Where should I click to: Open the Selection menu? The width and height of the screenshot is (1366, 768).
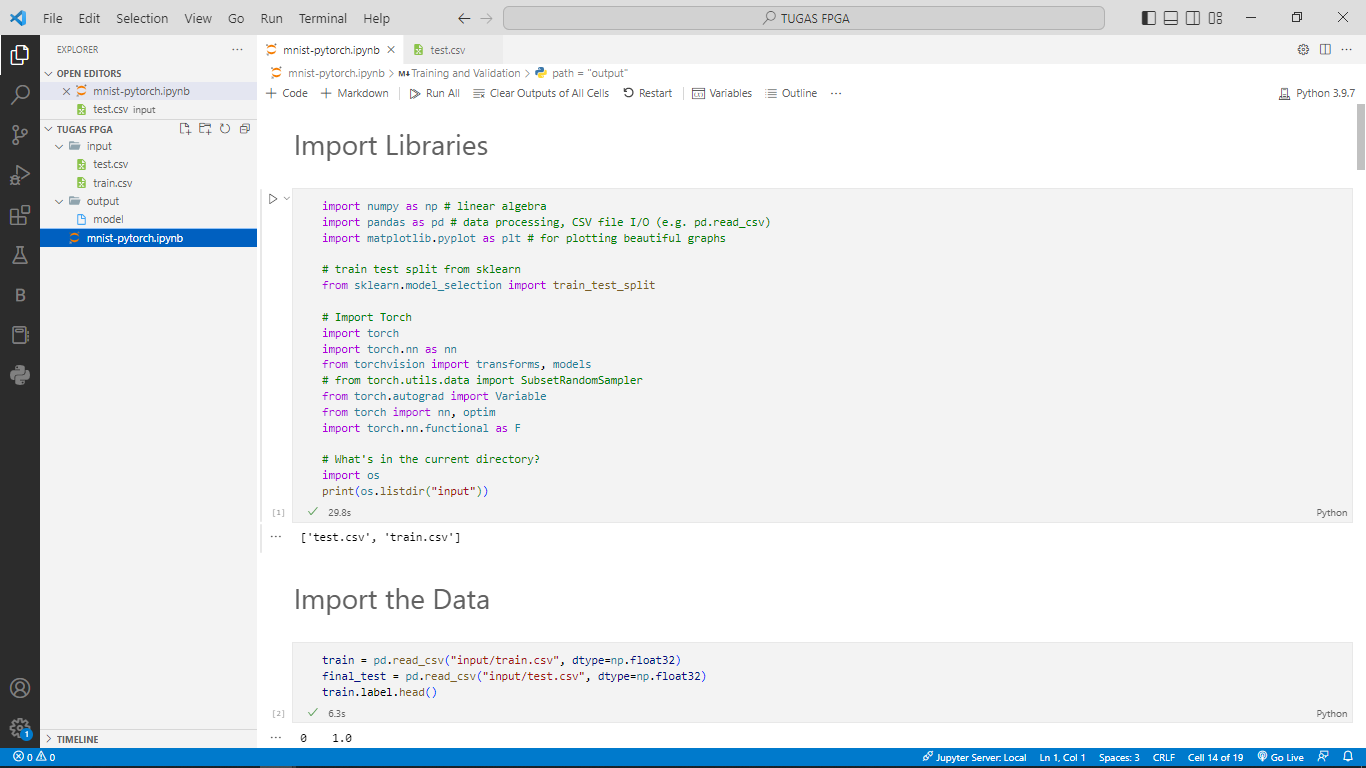[x=142, y=18]
